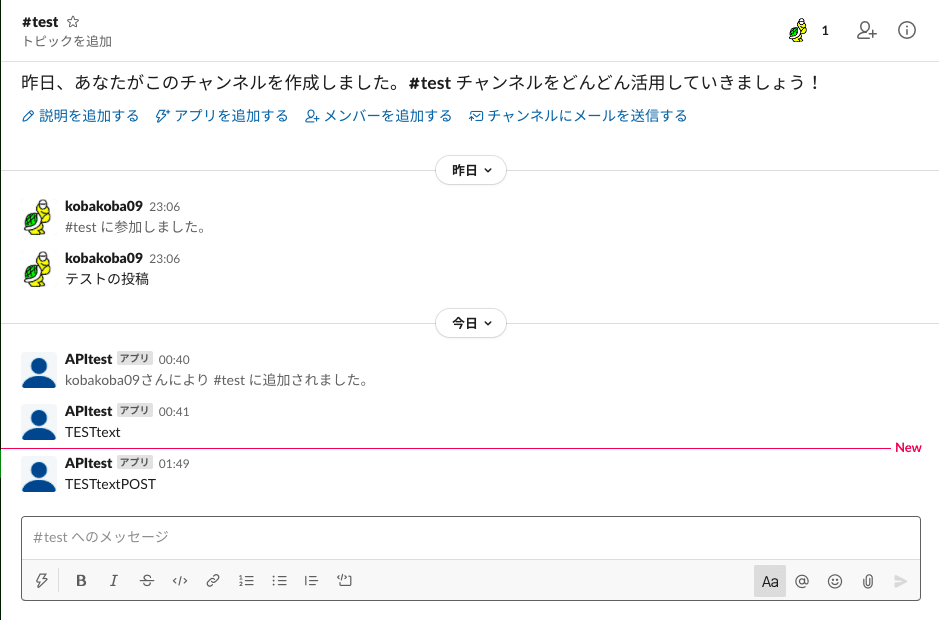Hide formatting toolbar with the Aa button
Viewport: 939px width, 620px height.
point(769,580)
